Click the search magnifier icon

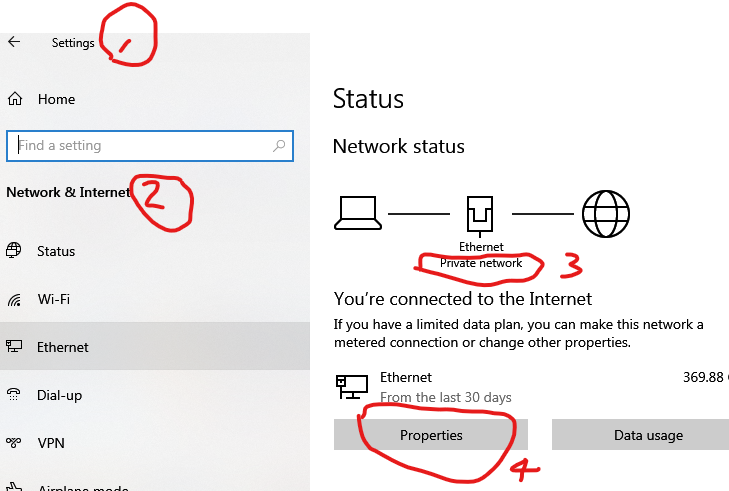(279, 146)
